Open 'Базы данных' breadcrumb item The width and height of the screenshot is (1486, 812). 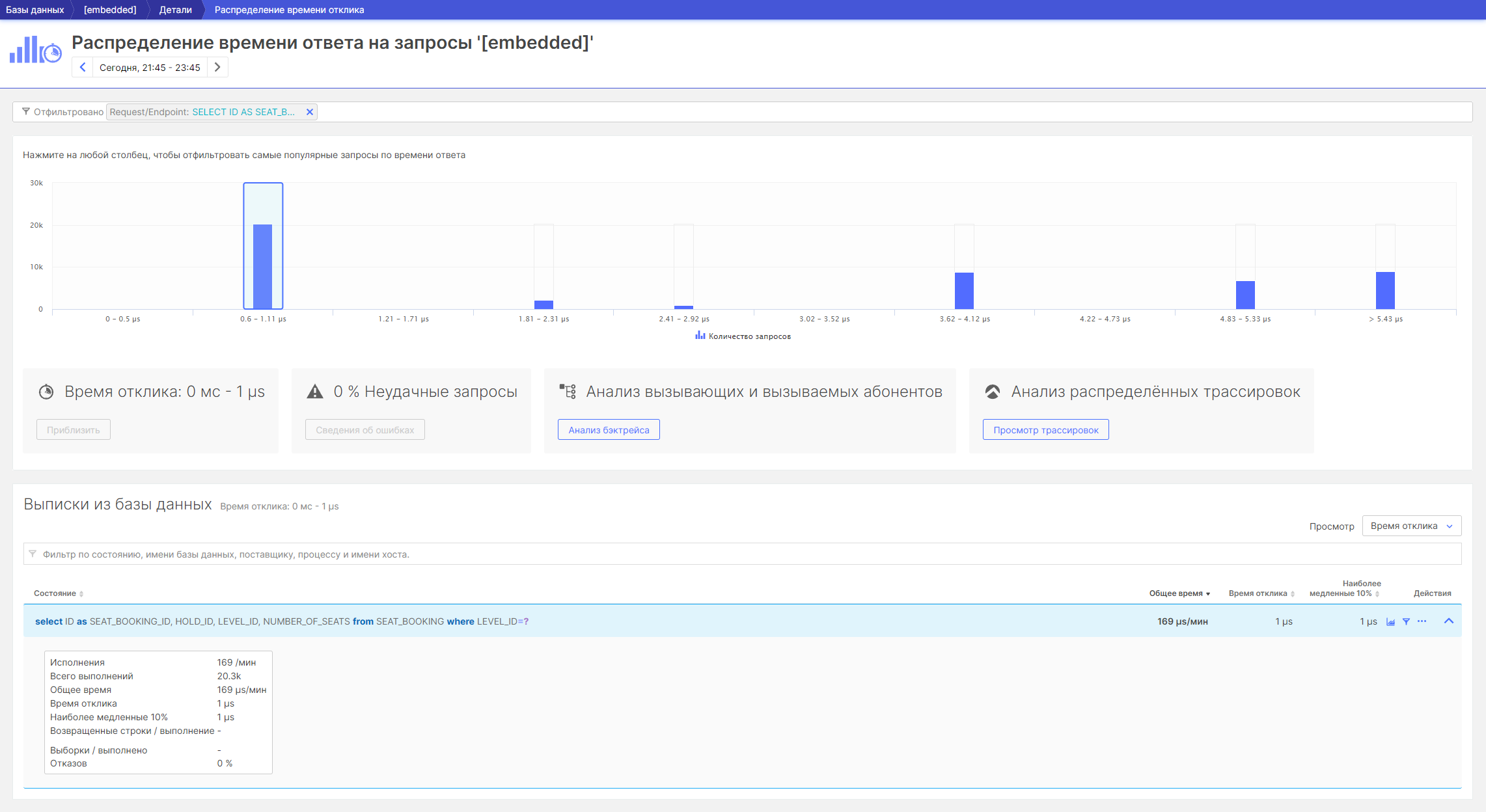(x=35, y=10)
